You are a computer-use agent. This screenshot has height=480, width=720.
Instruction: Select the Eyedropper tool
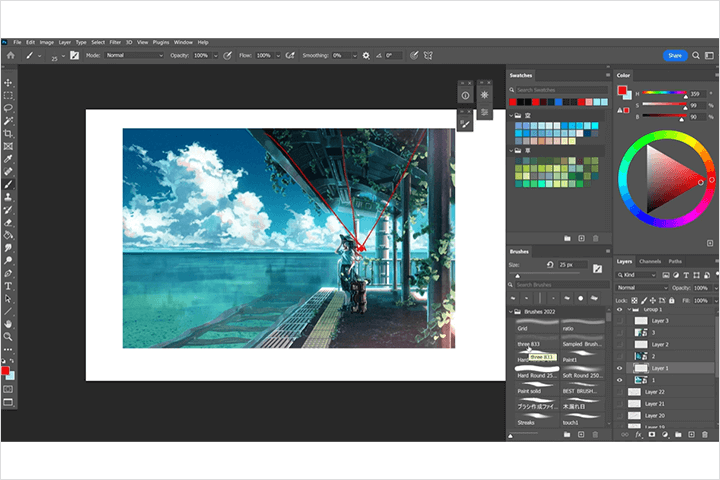(8, 159)
